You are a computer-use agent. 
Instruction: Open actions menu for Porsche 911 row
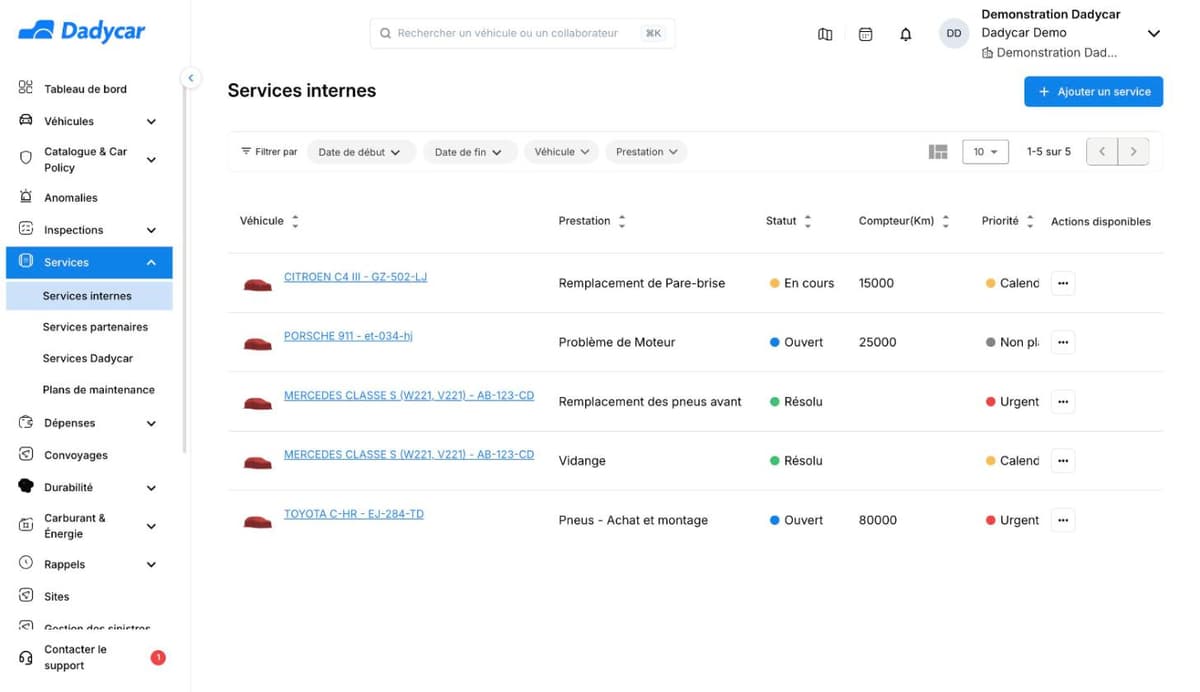[1063, 342]
